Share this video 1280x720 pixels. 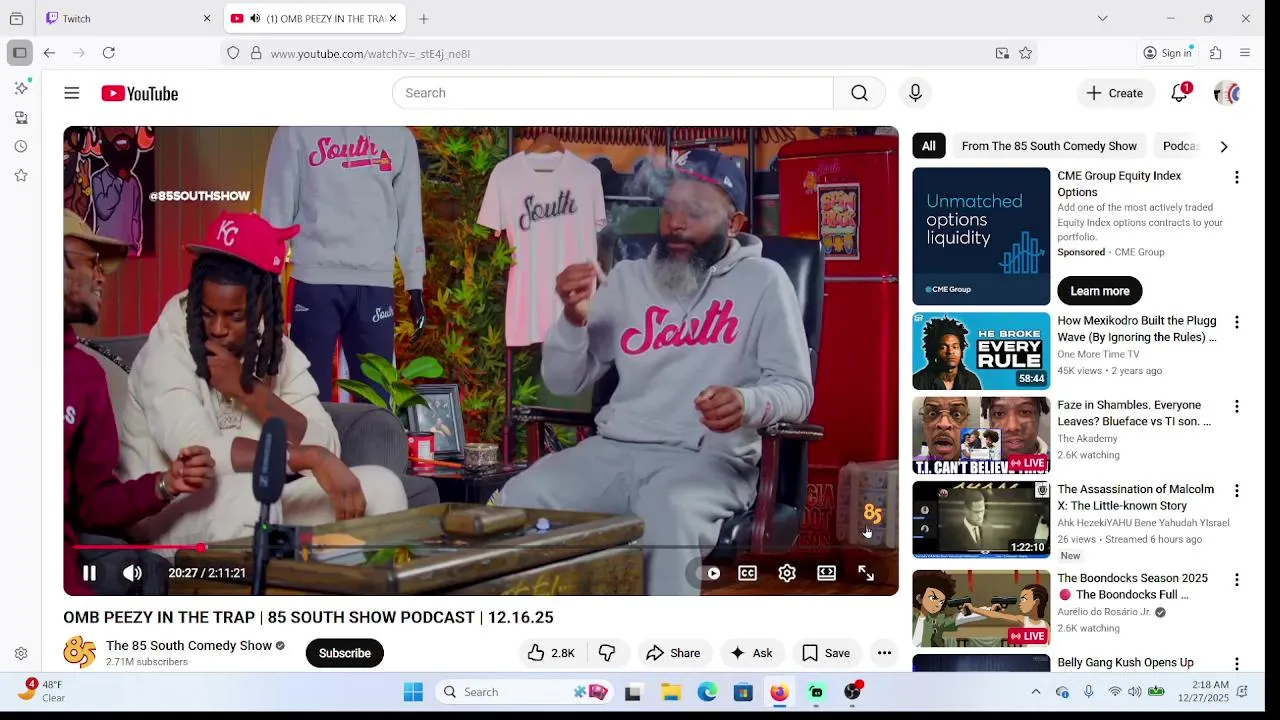point(673,653)
